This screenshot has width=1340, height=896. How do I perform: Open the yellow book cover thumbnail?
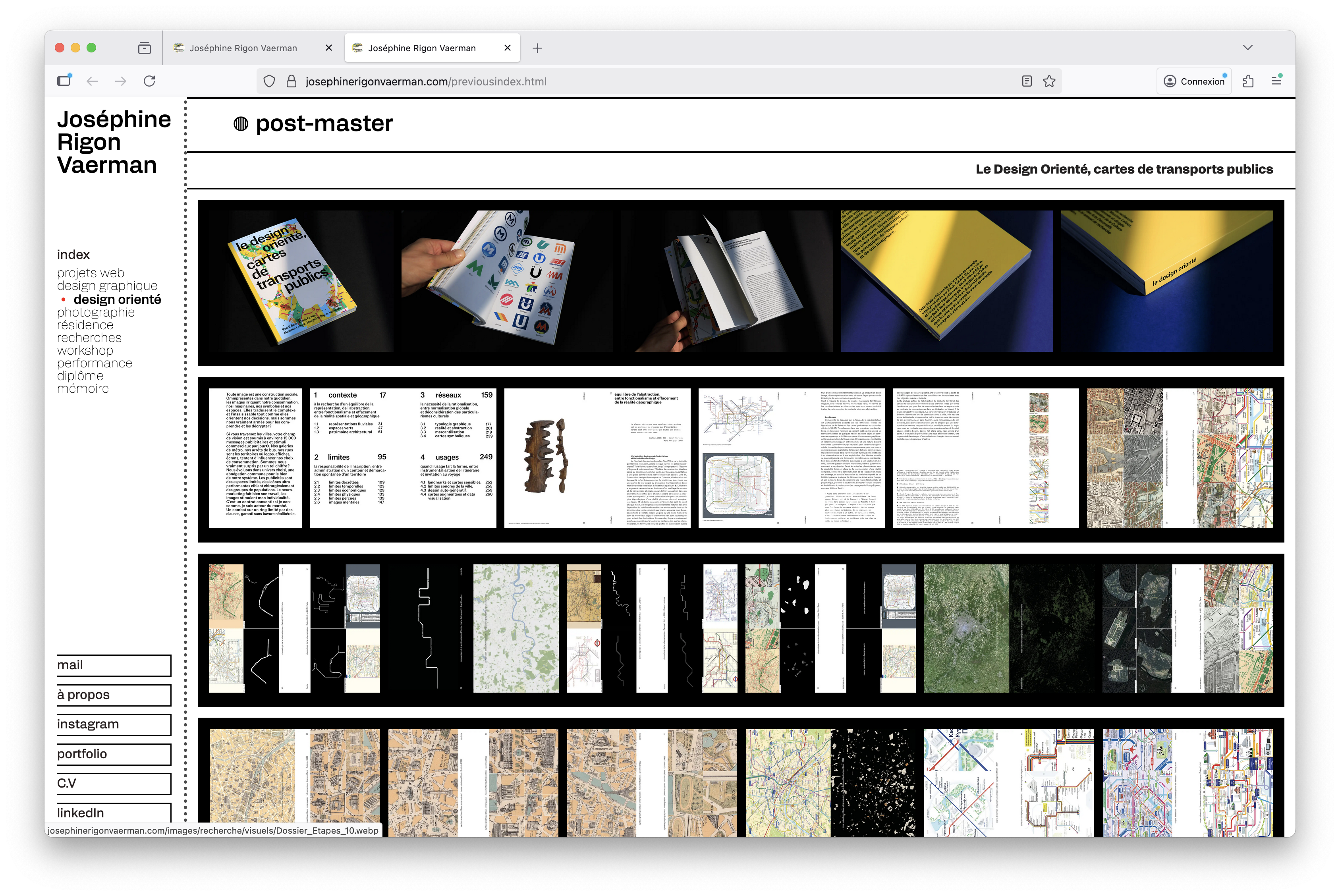[x=946, y=281]
